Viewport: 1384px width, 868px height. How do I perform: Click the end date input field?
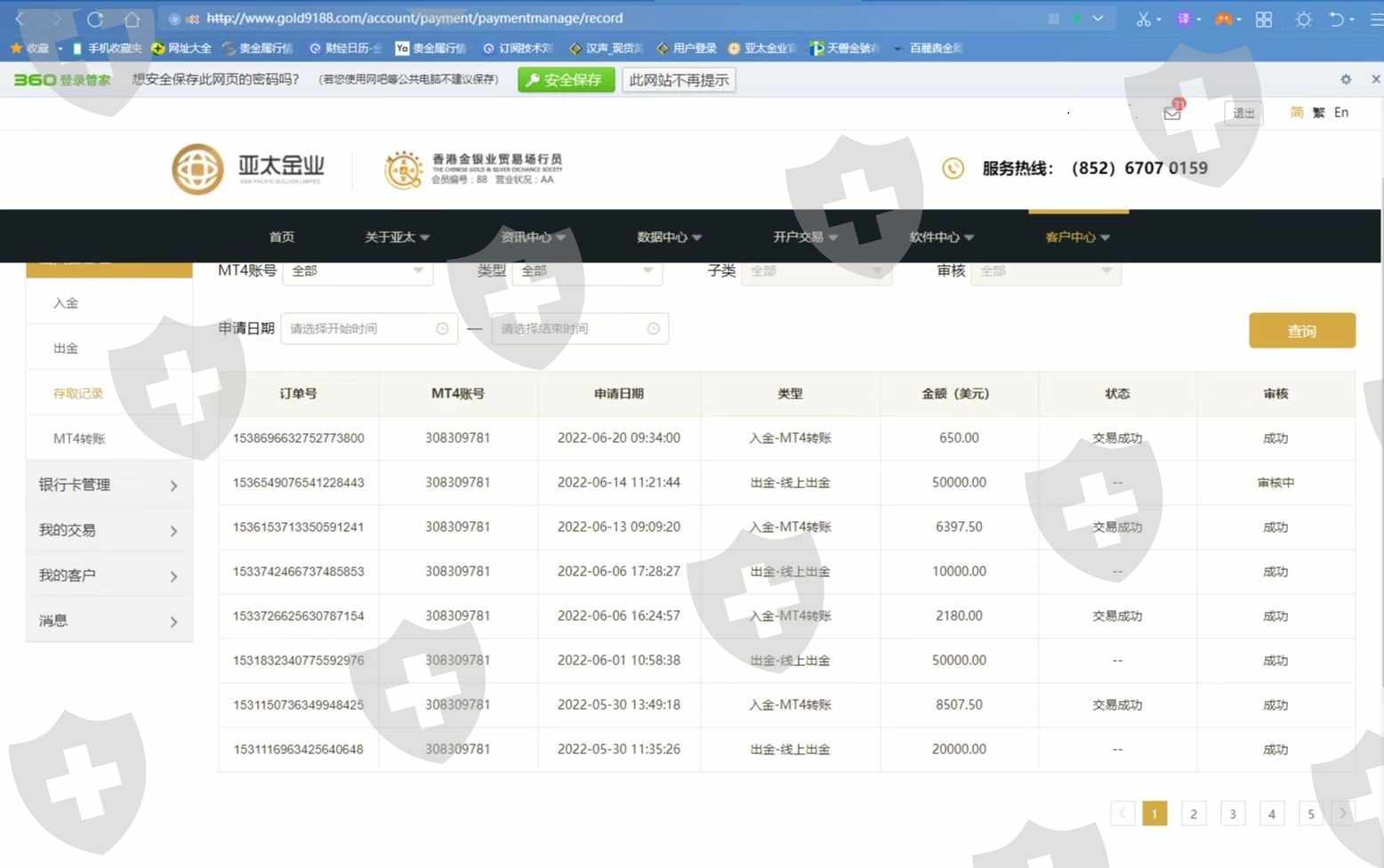[571, 329]
